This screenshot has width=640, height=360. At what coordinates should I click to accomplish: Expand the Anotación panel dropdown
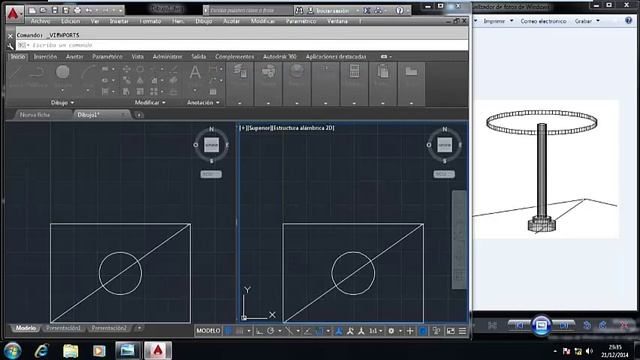[x=203, y=103]
